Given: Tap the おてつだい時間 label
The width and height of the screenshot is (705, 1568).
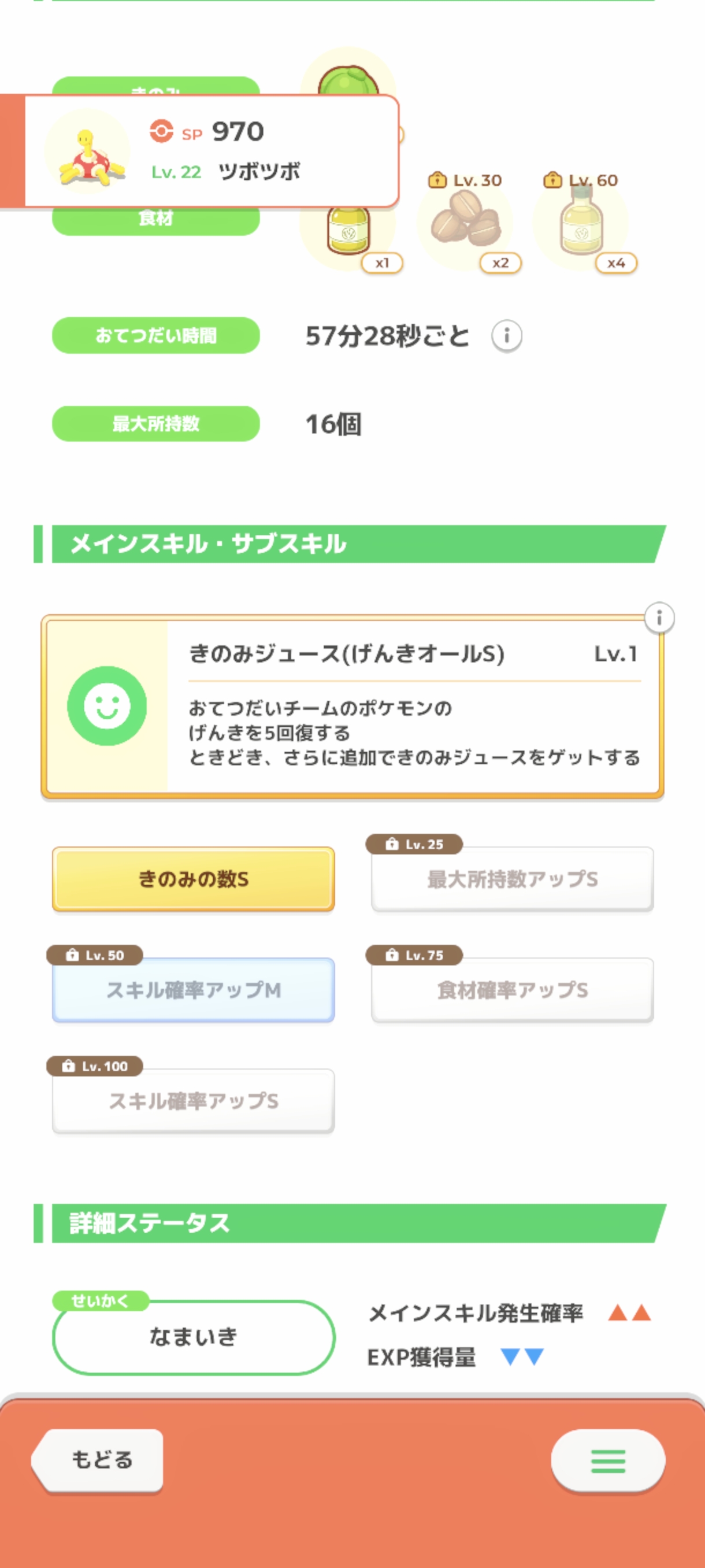Looking at the screenshot, I should pyautogui.click(x=155, y=335).
